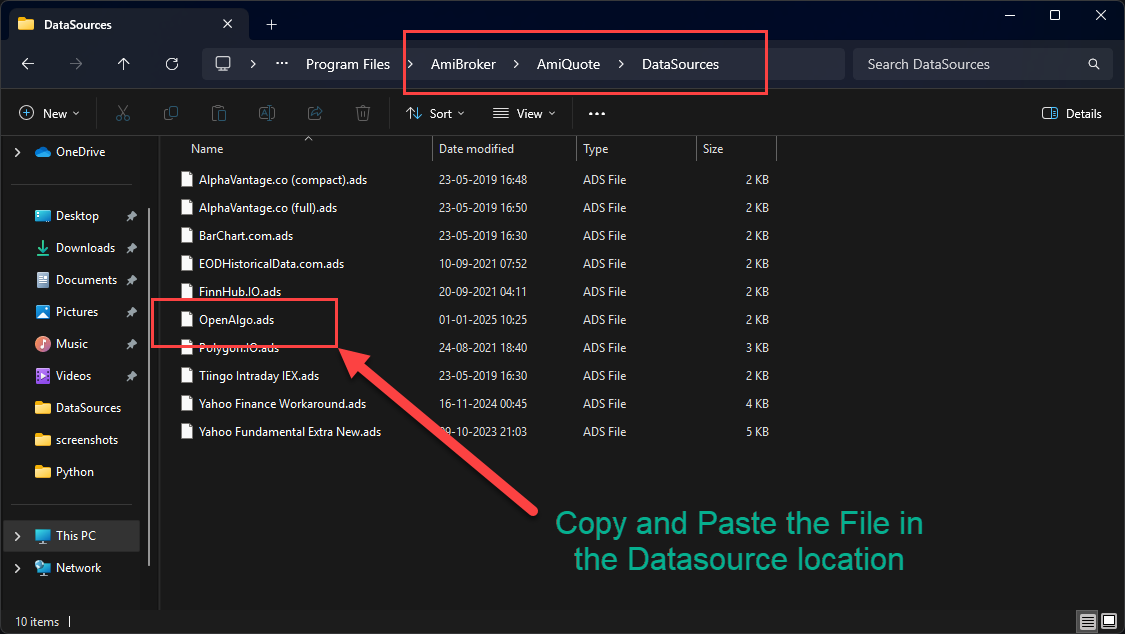Select the file FinnHub.IO.ads
The height and width of the screenshot is (634, 1125).
(x=240, y=292)
